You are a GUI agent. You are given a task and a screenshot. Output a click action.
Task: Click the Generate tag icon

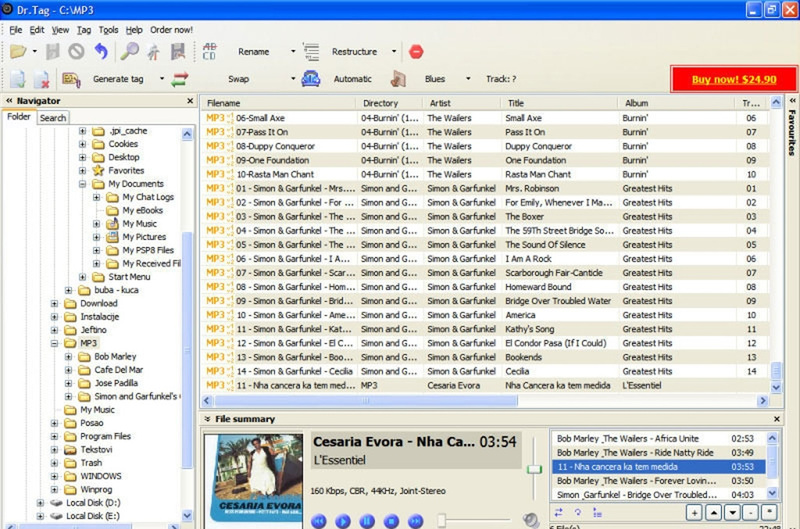coord(71,79)
